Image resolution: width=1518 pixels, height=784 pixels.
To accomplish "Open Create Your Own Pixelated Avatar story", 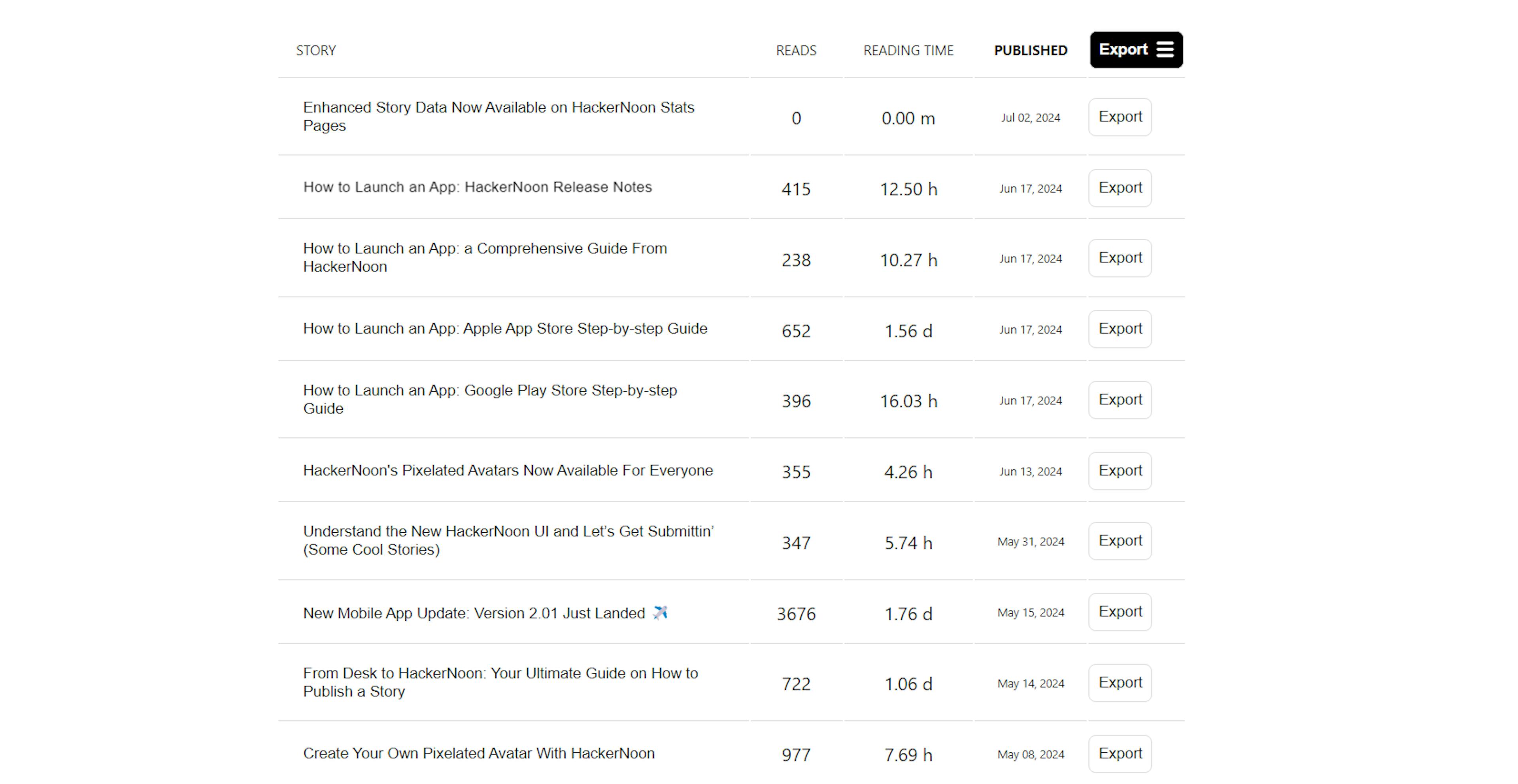I will 478,753.
